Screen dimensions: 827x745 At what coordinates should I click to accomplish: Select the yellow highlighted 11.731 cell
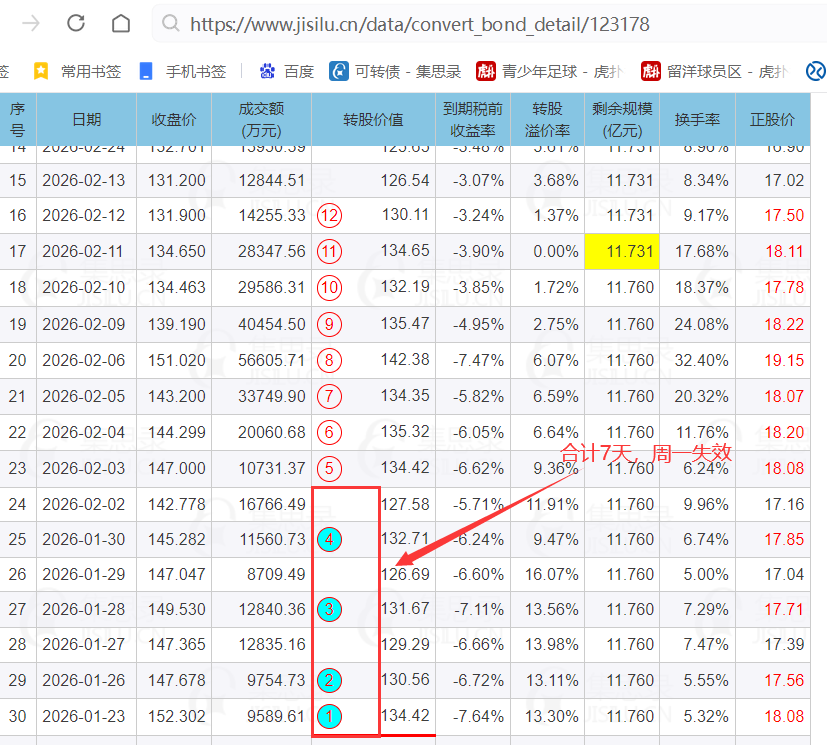tap(622, 251)
